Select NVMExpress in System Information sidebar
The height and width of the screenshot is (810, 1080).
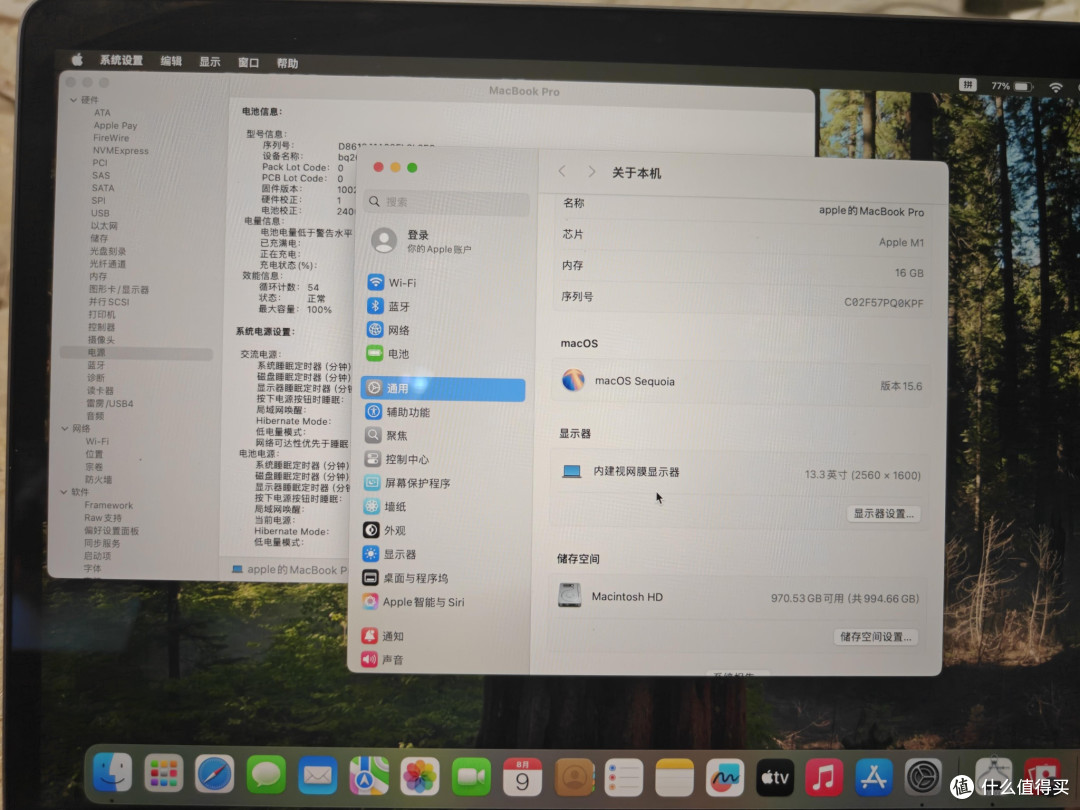coord(121,150)
